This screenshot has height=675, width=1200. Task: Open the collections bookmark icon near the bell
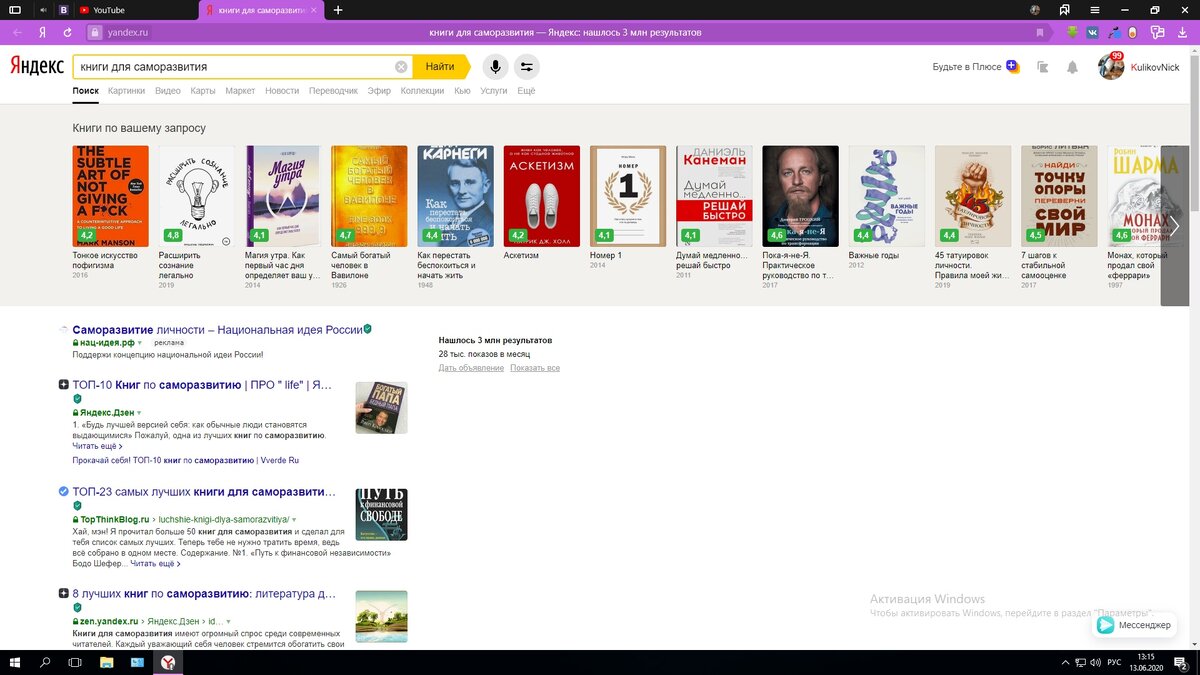coord(1042,67)
